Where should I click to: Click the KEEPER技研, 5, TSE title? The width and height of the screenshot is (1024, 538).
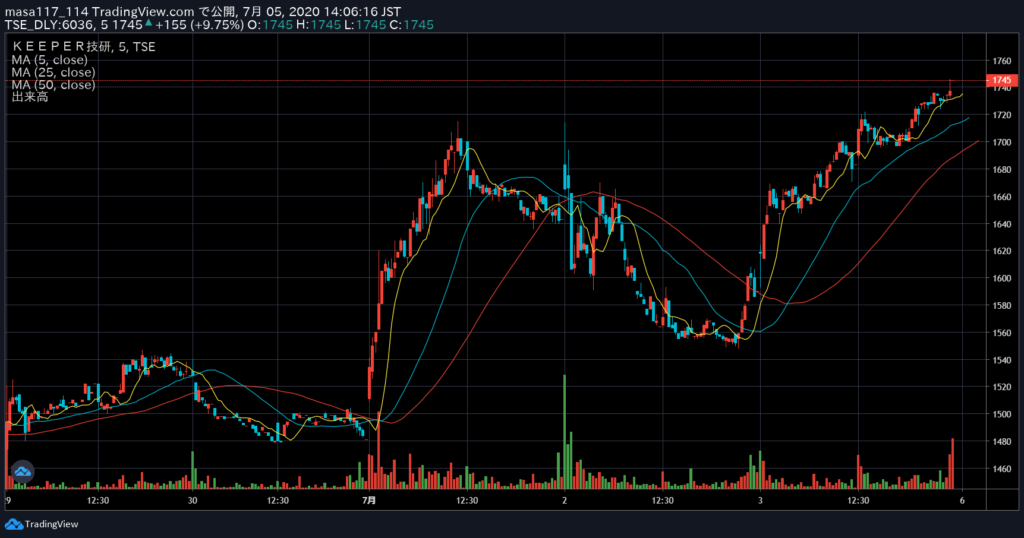coord(84,47)
